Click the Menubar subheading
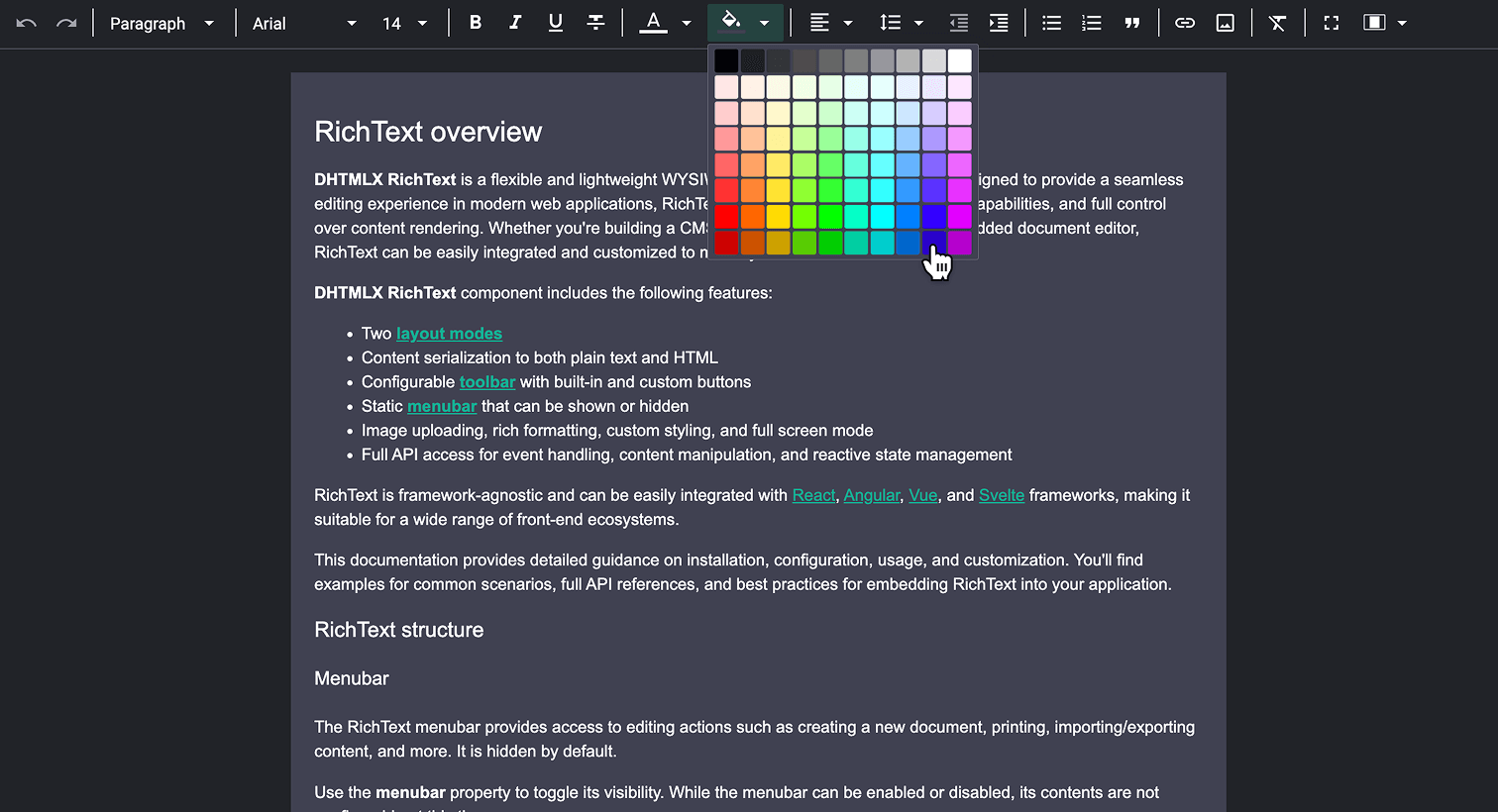 pyautogui.click(x=352, y=678)
